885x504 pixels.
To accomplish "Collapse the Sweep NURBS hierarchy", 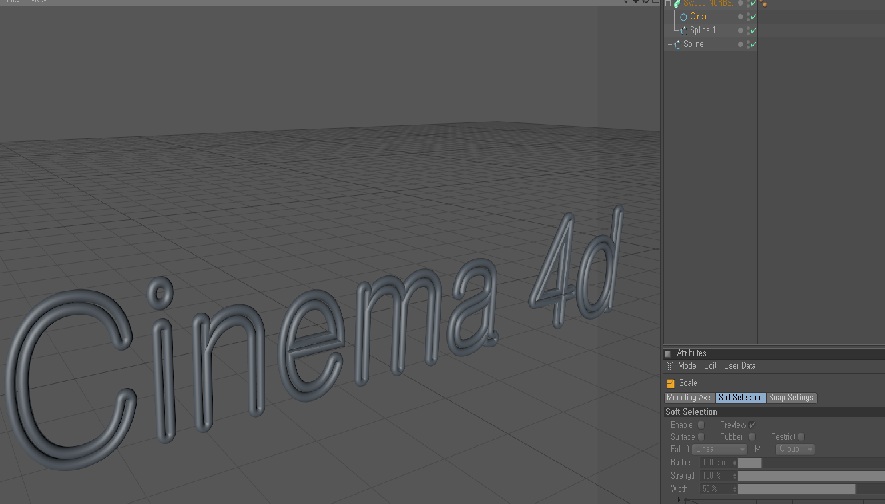I will (668, 4).
